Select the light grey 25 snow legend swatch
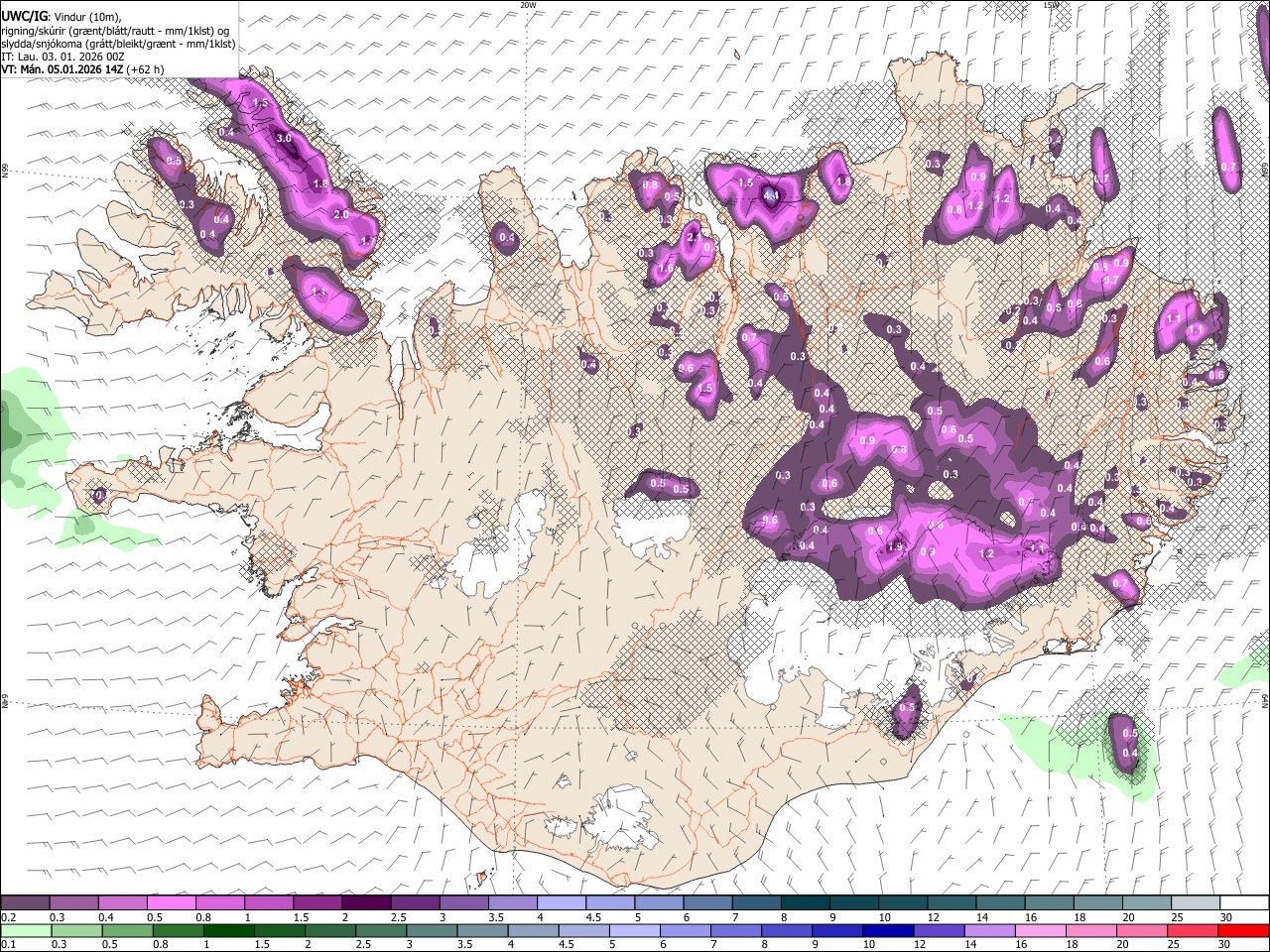The width and height of the screenshot is (1270, 952). coord(1196,903)
